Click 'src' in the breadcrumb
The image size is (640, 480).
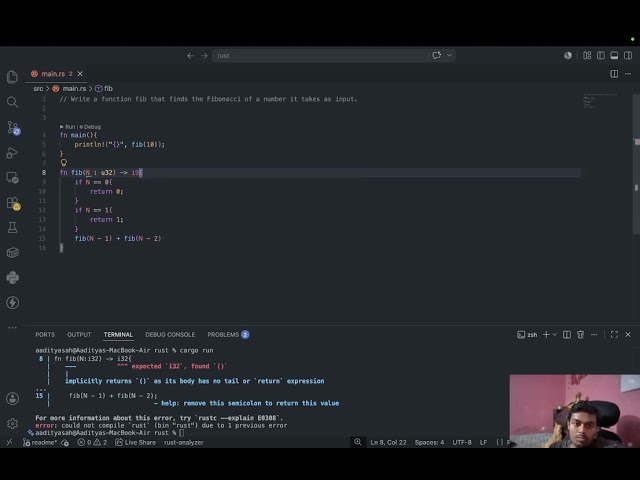coord(38,89)
